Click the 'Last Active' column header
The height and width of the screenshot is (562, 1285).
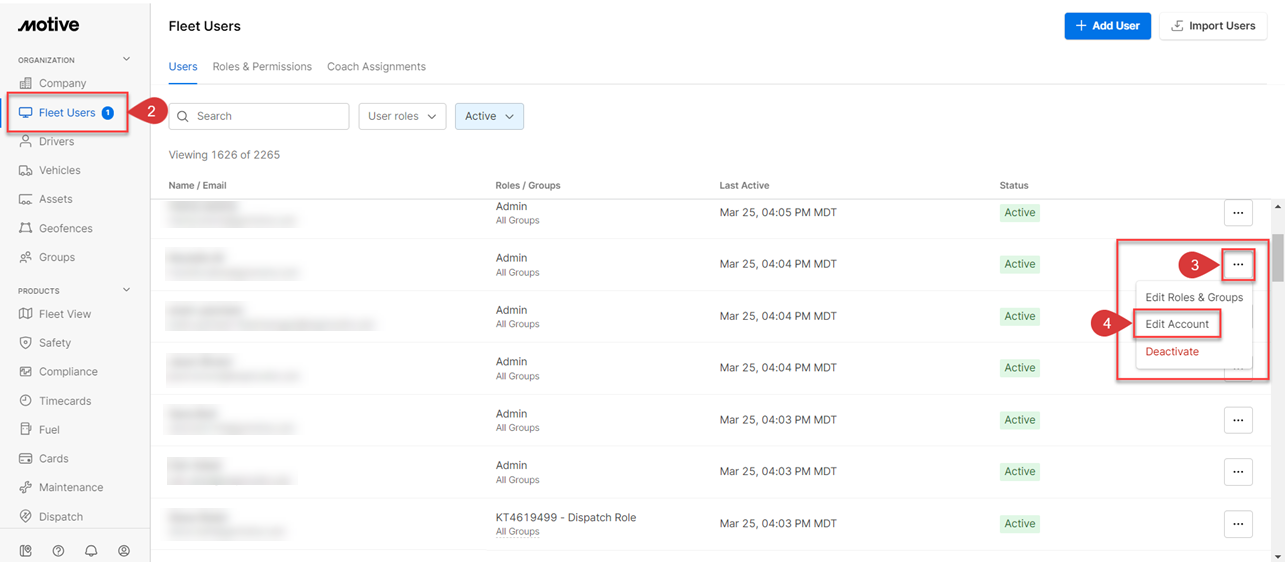pyautogui.click(x=744, y=186)
